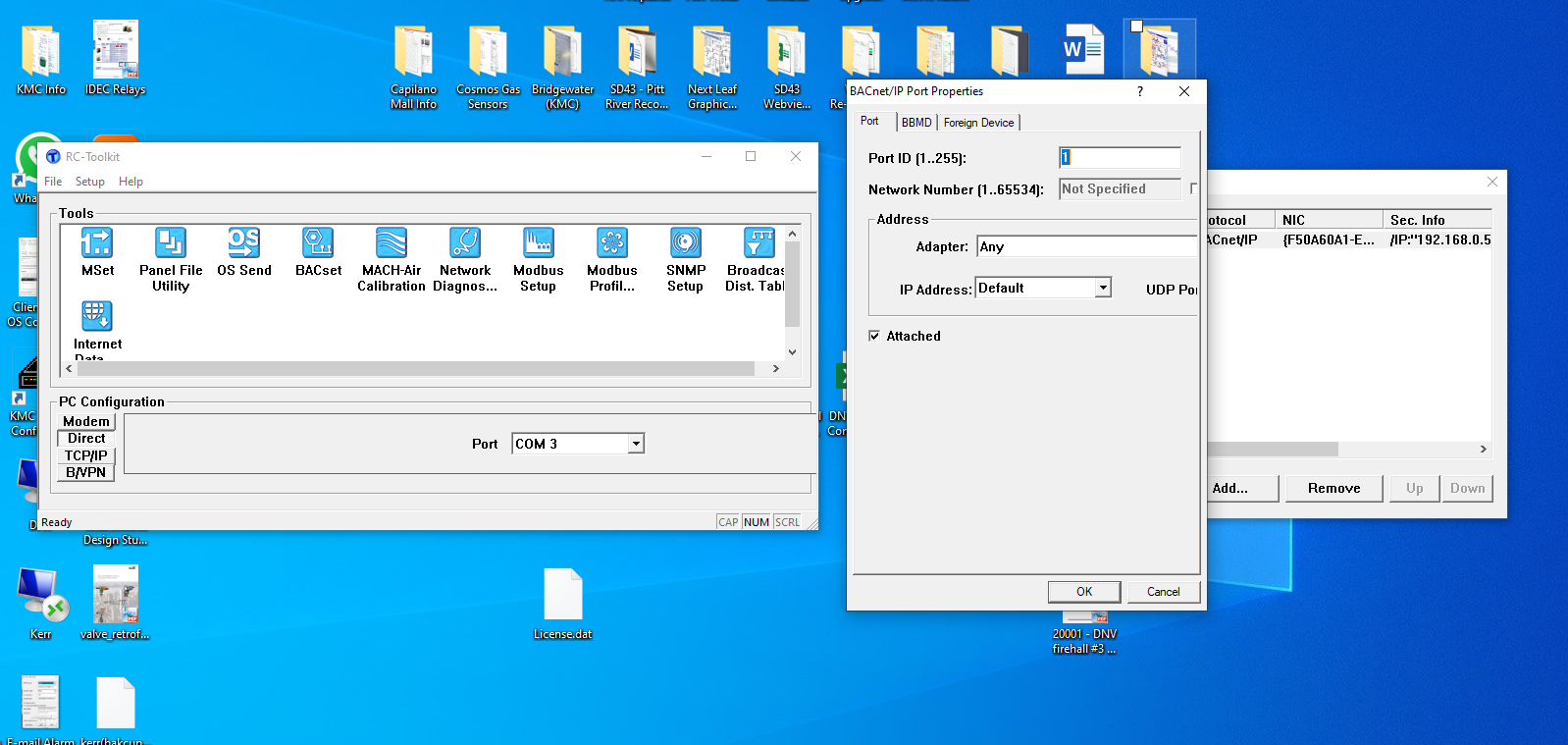Click the NIC column header

point(1329,220)
